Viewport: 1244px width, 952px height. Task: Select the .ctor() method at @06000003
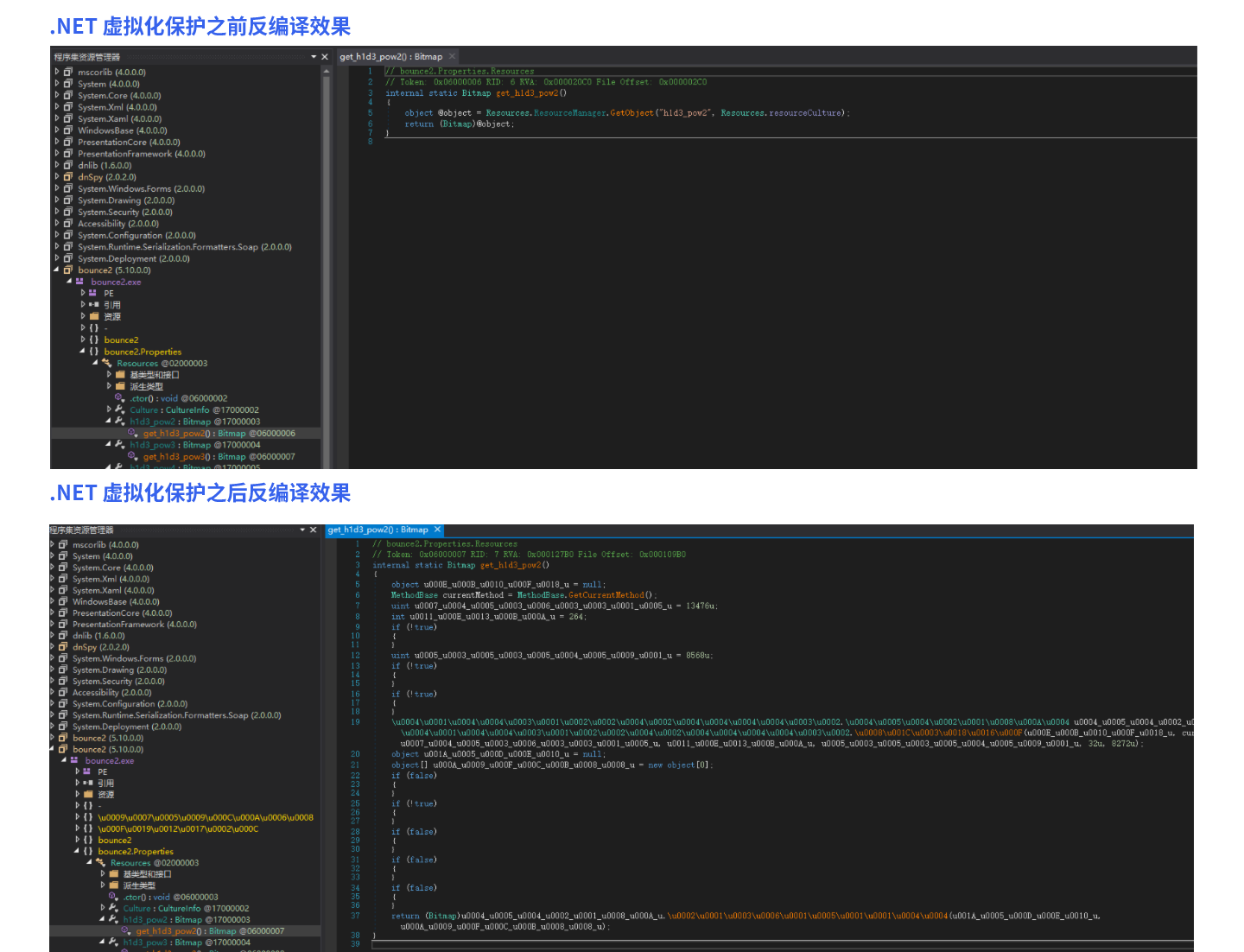point(170,897)
